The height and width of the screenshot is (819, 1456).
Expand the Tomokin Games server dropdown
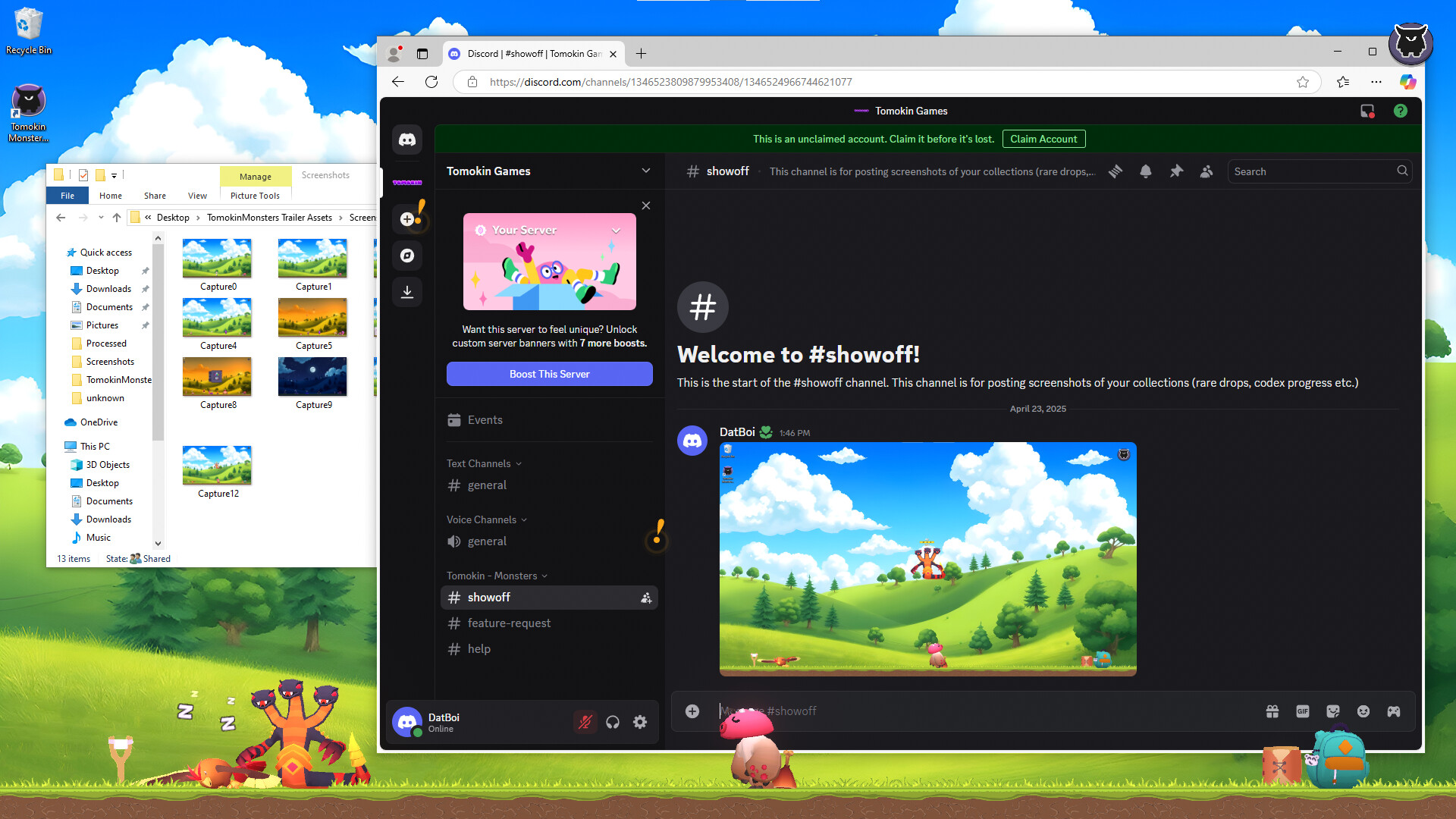pyautogui.click(x=645, y=171)
